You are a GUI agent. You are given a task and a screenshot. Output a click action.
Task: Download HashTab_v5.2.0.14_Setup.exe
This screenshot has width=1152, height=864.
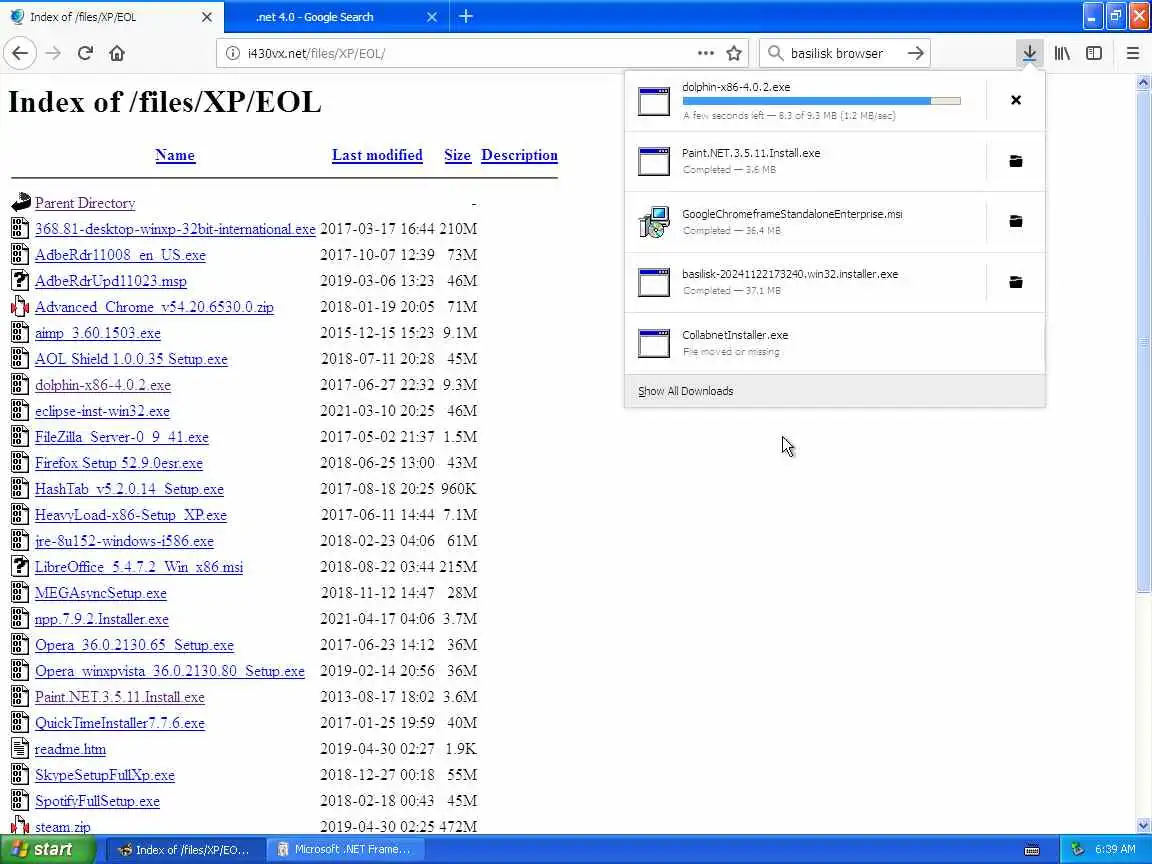click(129, 489)
